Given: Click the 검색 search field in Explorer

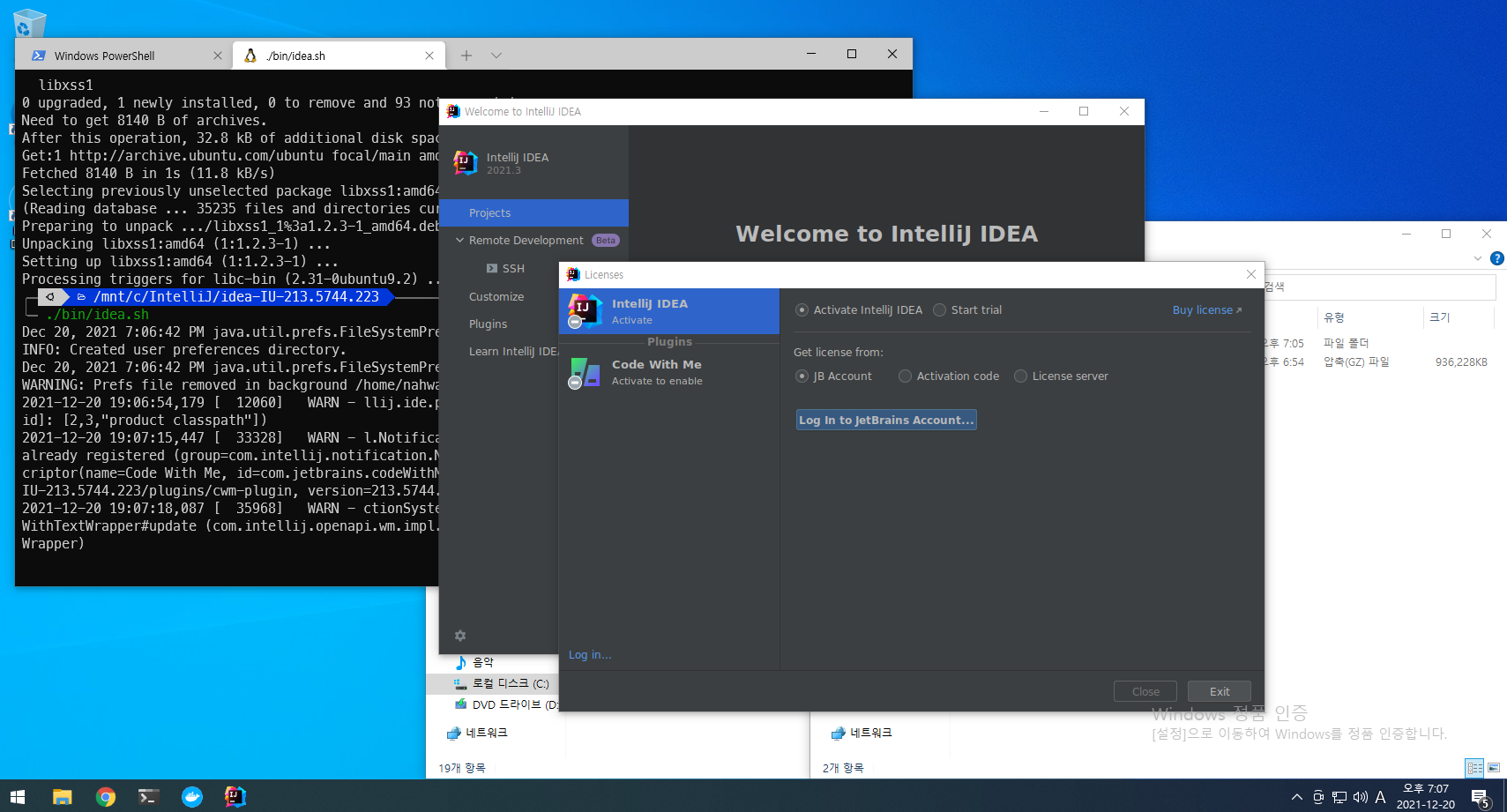Looking at the screenshot, I should pyautogui.click(x=1380, y=287).
